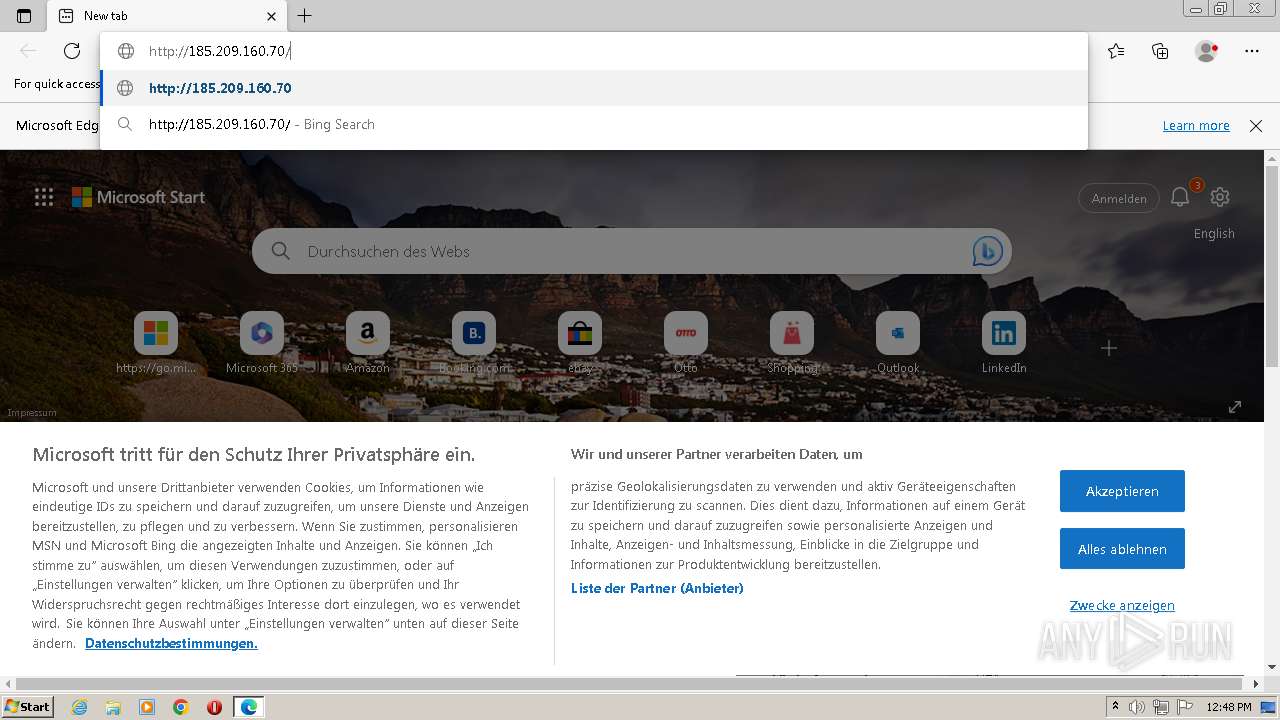Open the Outlook quick link
Image resolution: width=1280 pixels, height=720 pixels.
[x=898, y=343]
